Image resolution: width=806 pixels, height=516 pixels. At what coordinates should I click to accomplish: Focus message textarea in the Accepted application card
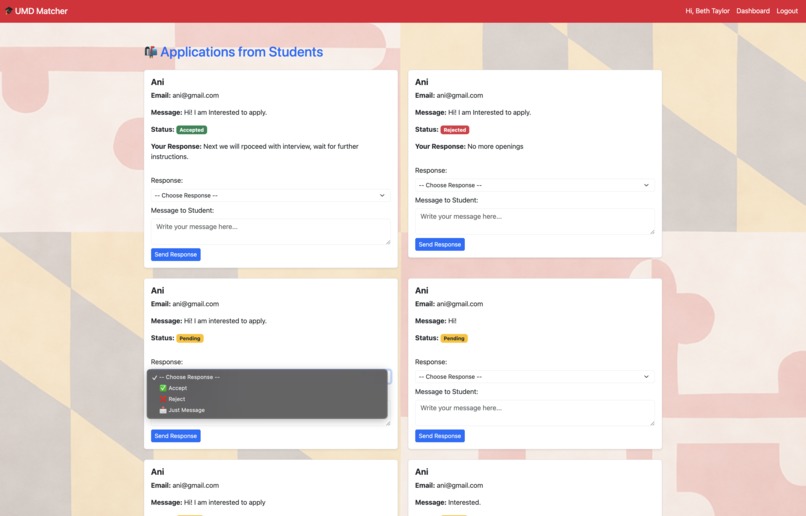tap(270, 232)
